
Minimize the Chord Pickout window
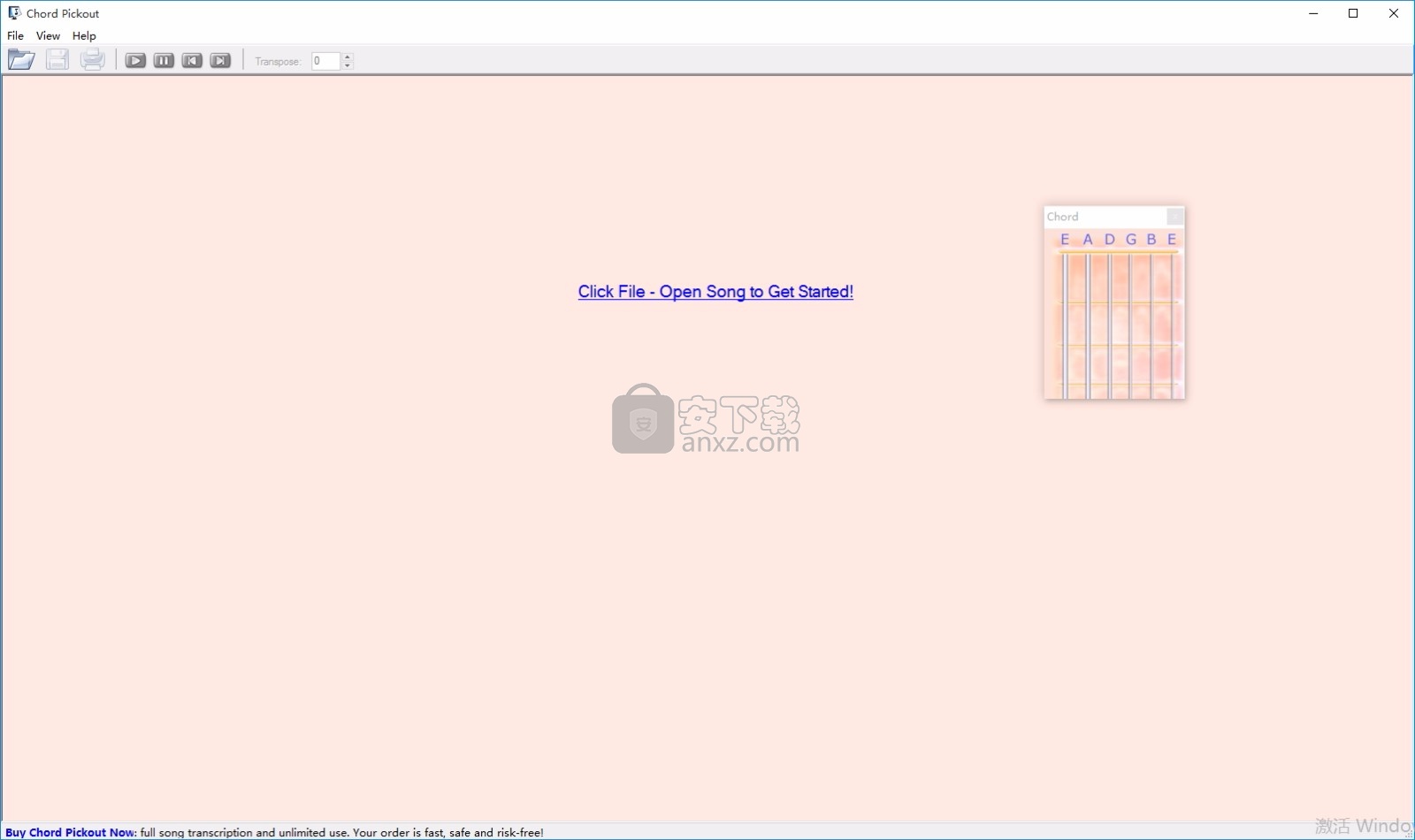pos(1313,13)
